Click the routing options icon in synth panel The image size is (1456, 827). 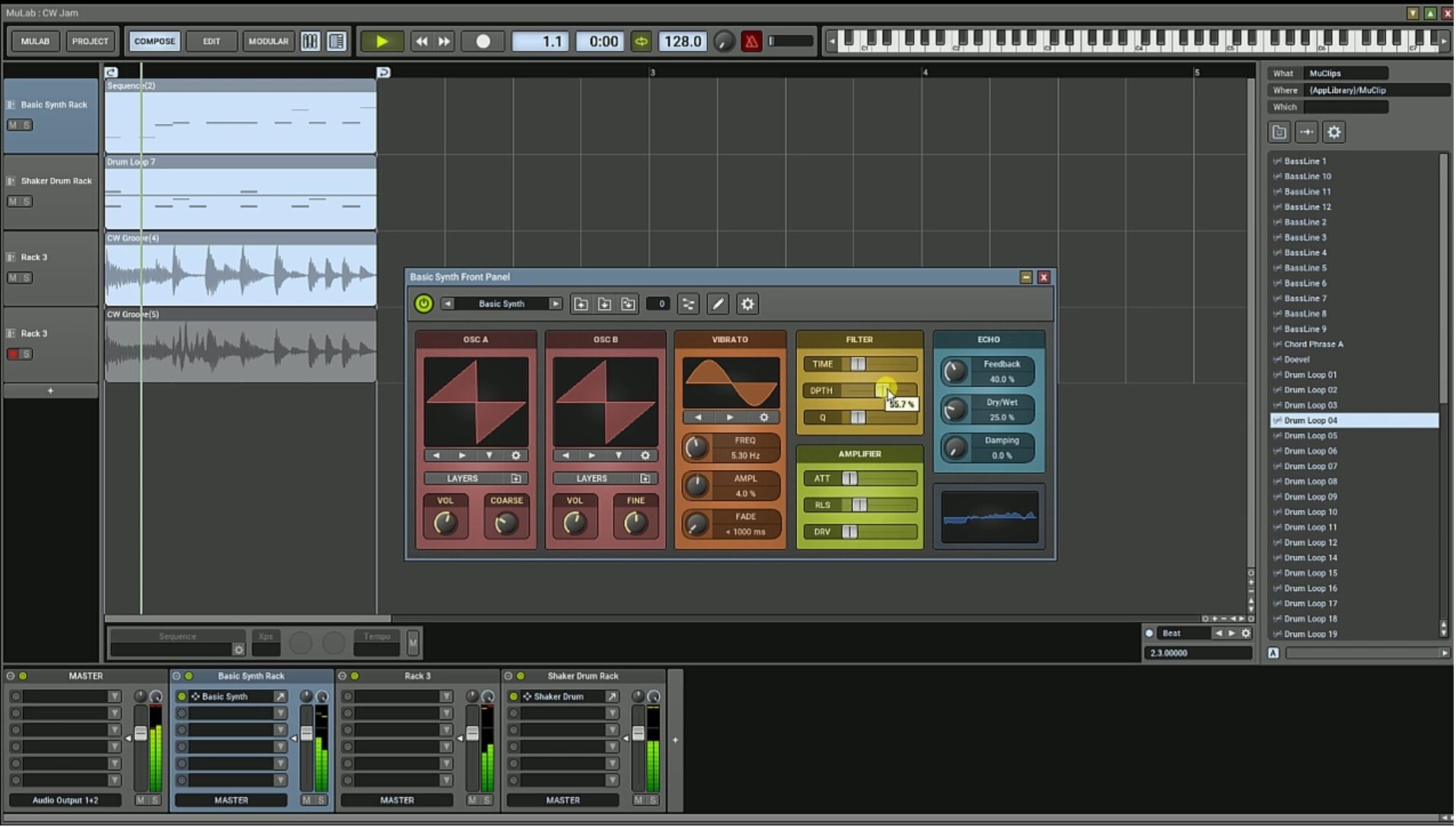point(688,304)
